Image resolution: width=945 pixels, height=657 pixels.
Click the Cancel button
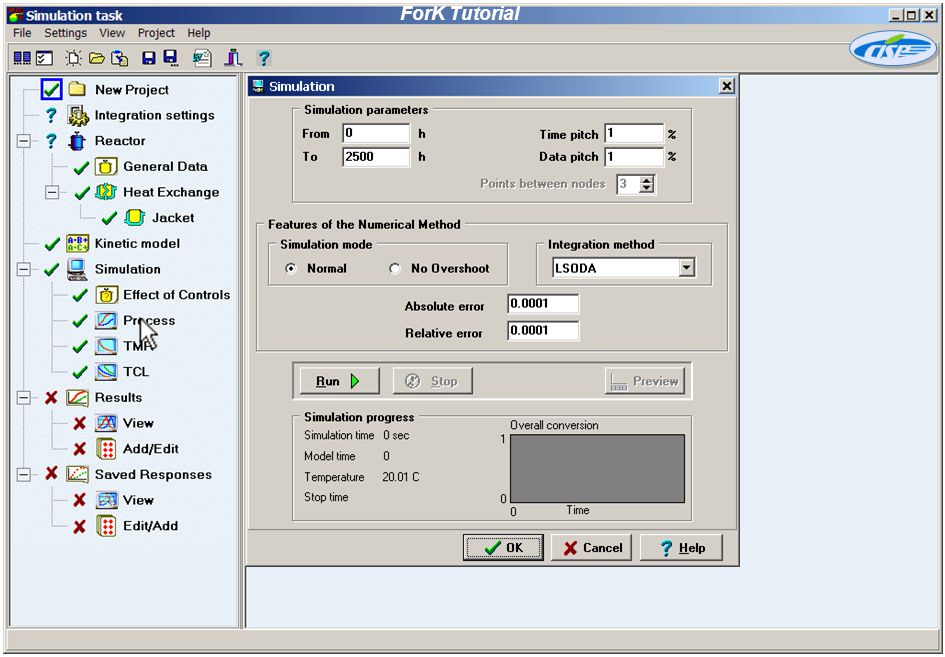(591, 548)
